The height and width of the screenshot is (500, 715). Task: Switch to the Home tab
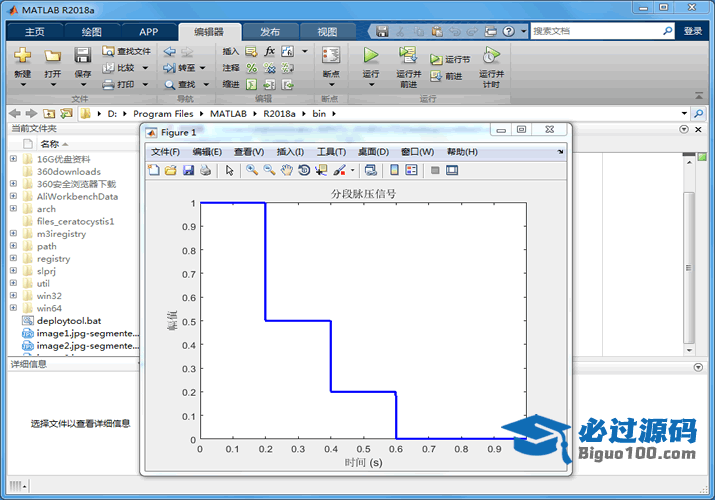[35, 32]
